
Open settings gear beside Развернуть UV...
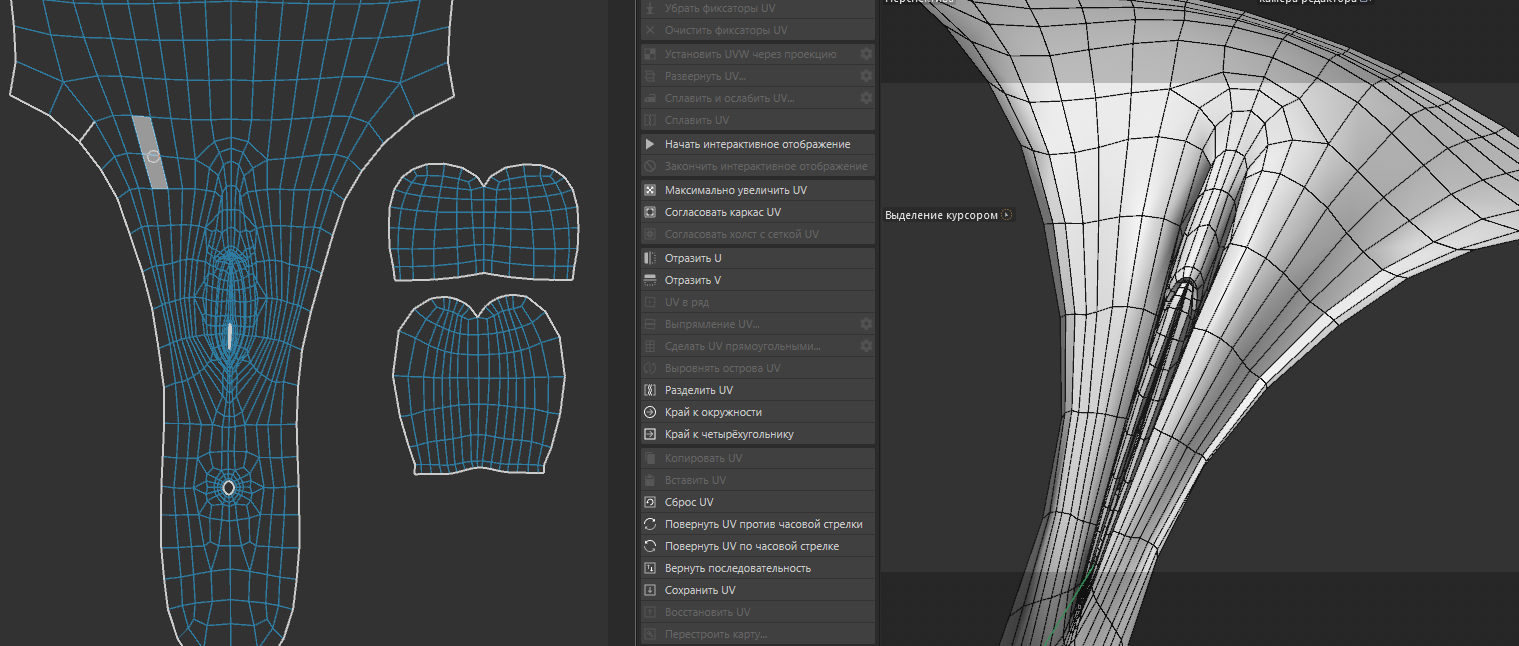pyautogui.click(x=866, y=76)
